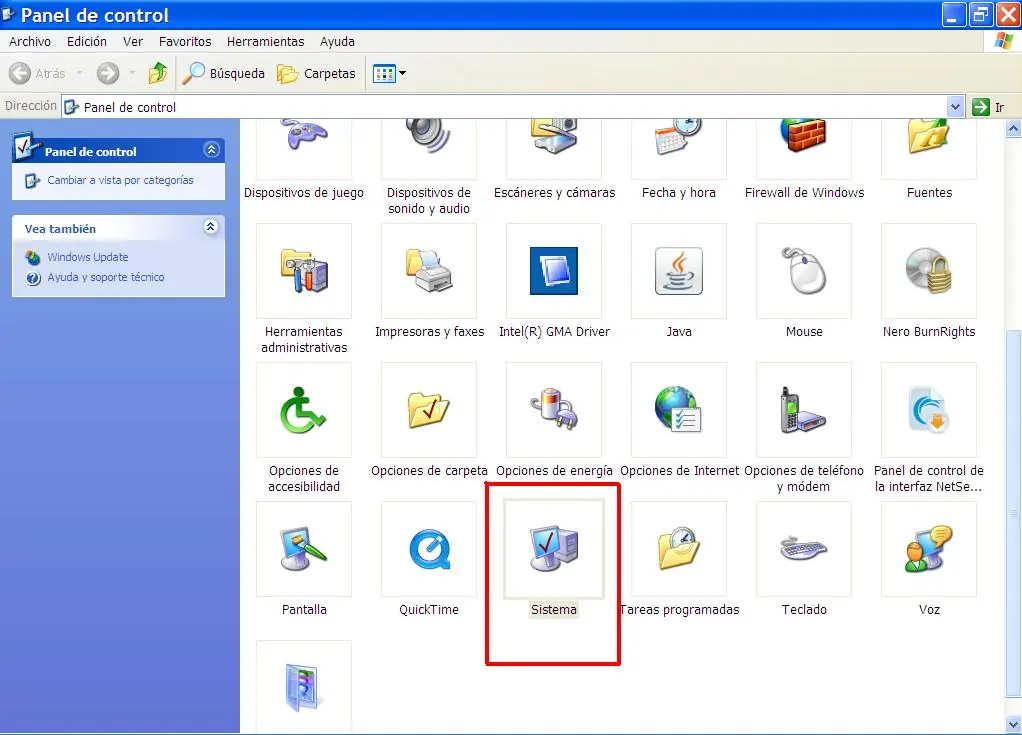Click Cambiar a vista por categorías link
The image size is (1022, 735).
point(120,180)
